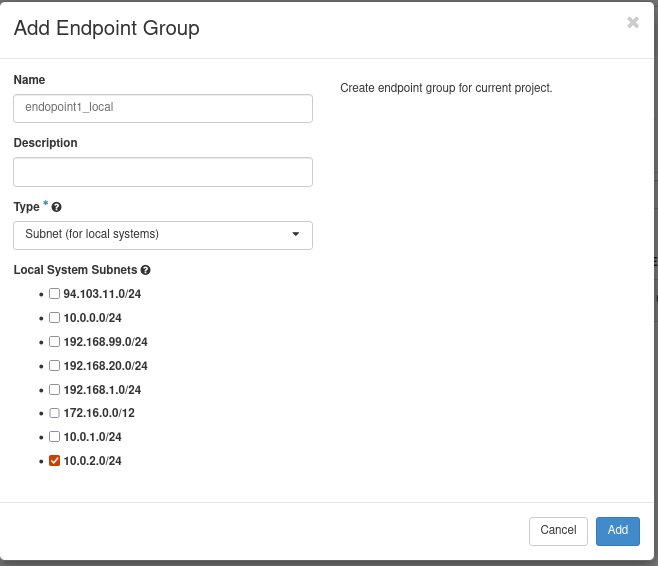Click the help icon next to Type
Screen dimensions: 658x566
pos(56,207)
